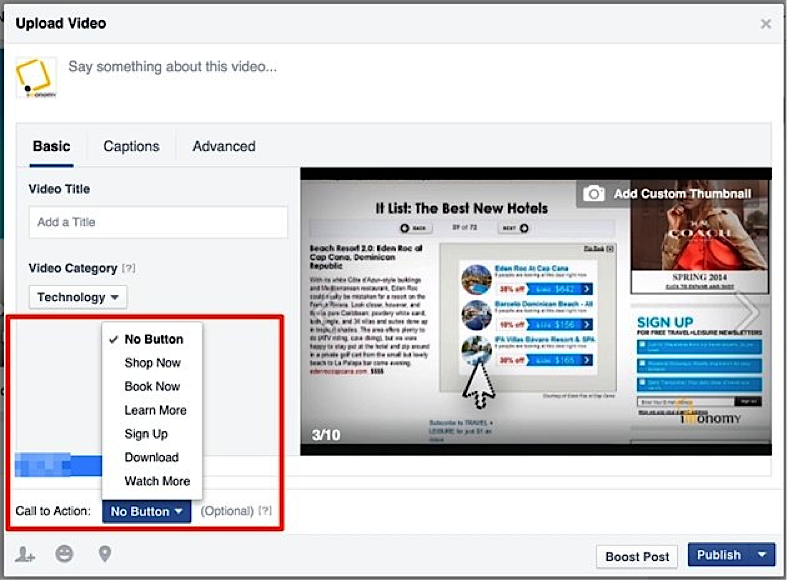Click the Publish button
Viewport: 787px width, 580px height.
(x=719, y=555)
